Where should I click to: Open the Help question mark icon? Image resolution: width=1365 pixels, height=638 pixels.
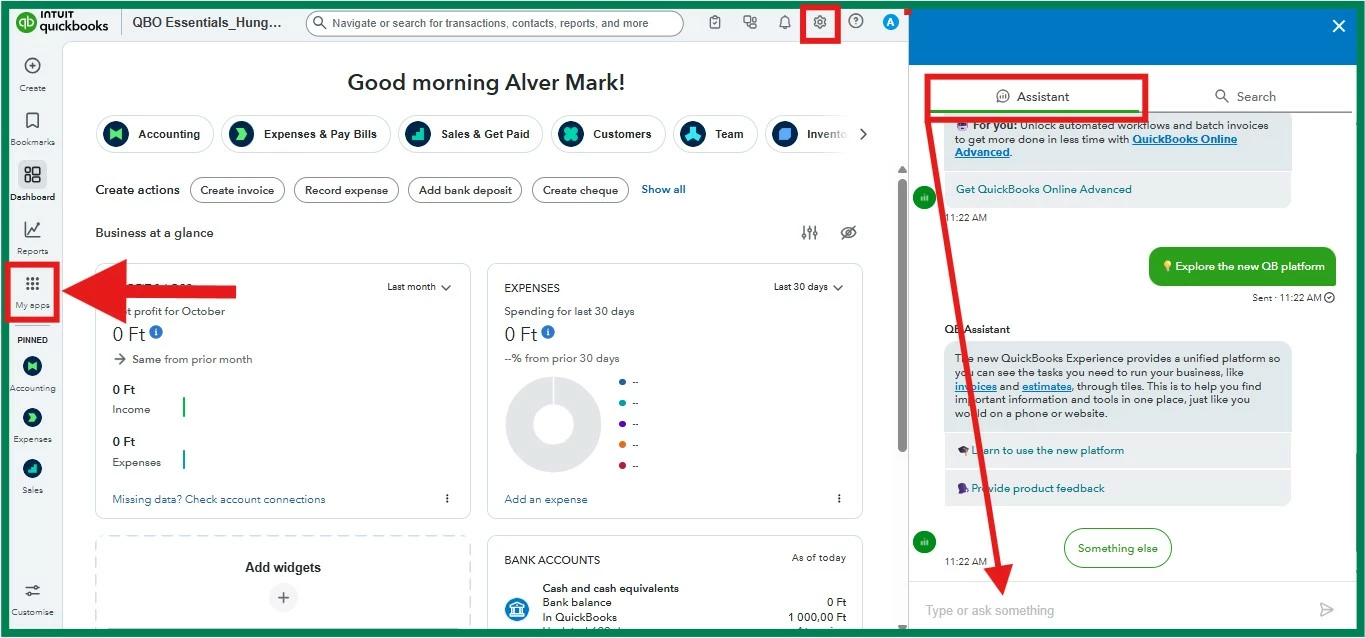tap(855, 21)
